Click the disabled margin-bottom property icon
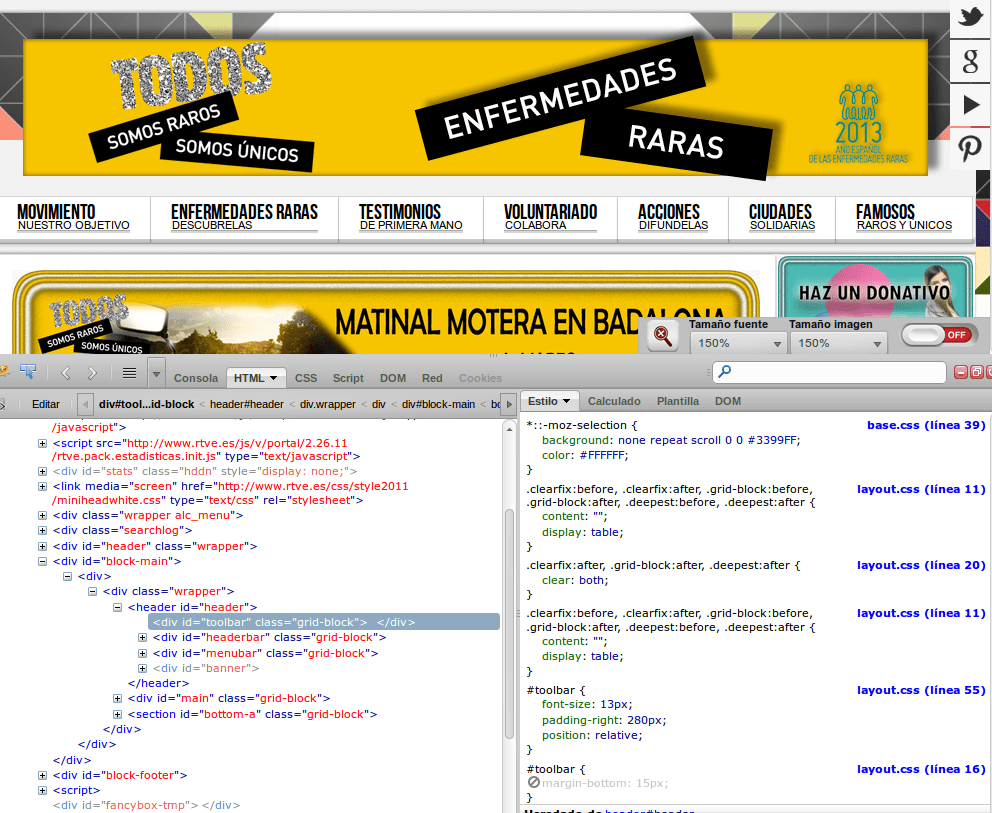This screenshot has height=813, width=992. click(x=534, y=783)
